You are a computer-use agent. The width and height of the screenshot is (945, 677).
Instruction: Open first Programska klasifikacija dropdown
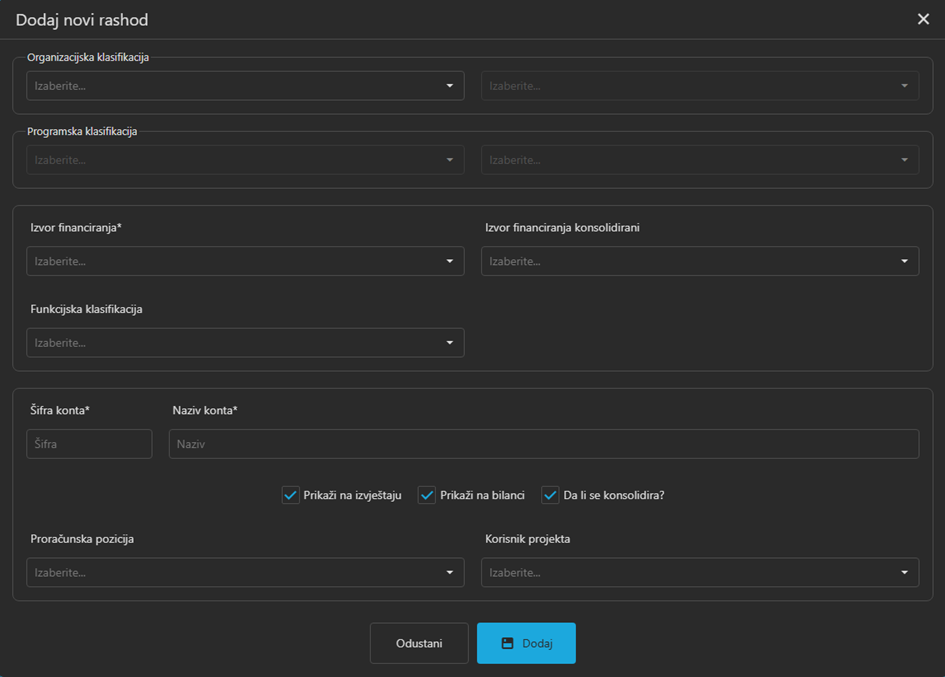[245, 160]
